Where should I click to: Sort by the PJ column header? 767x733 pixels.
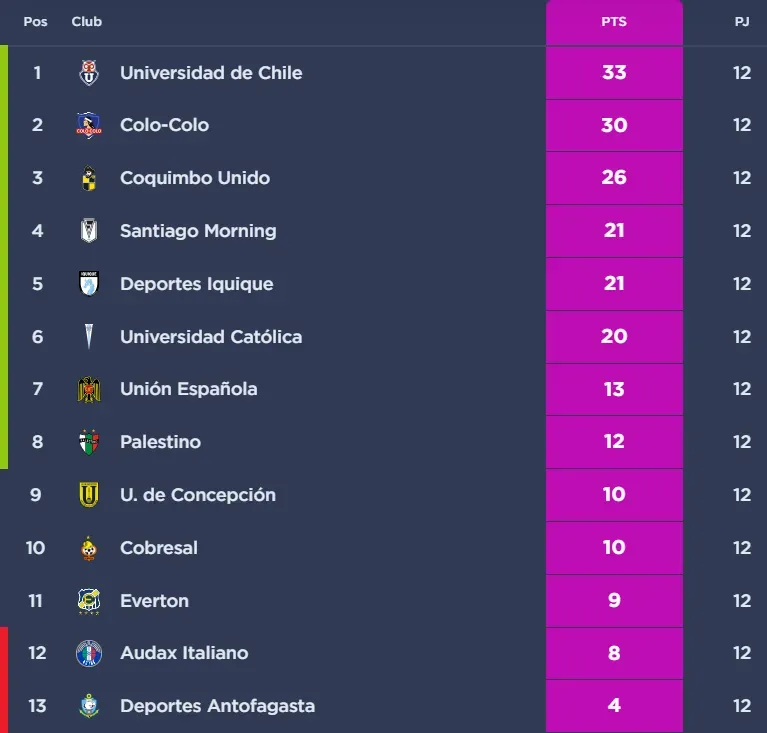(742, 22)
